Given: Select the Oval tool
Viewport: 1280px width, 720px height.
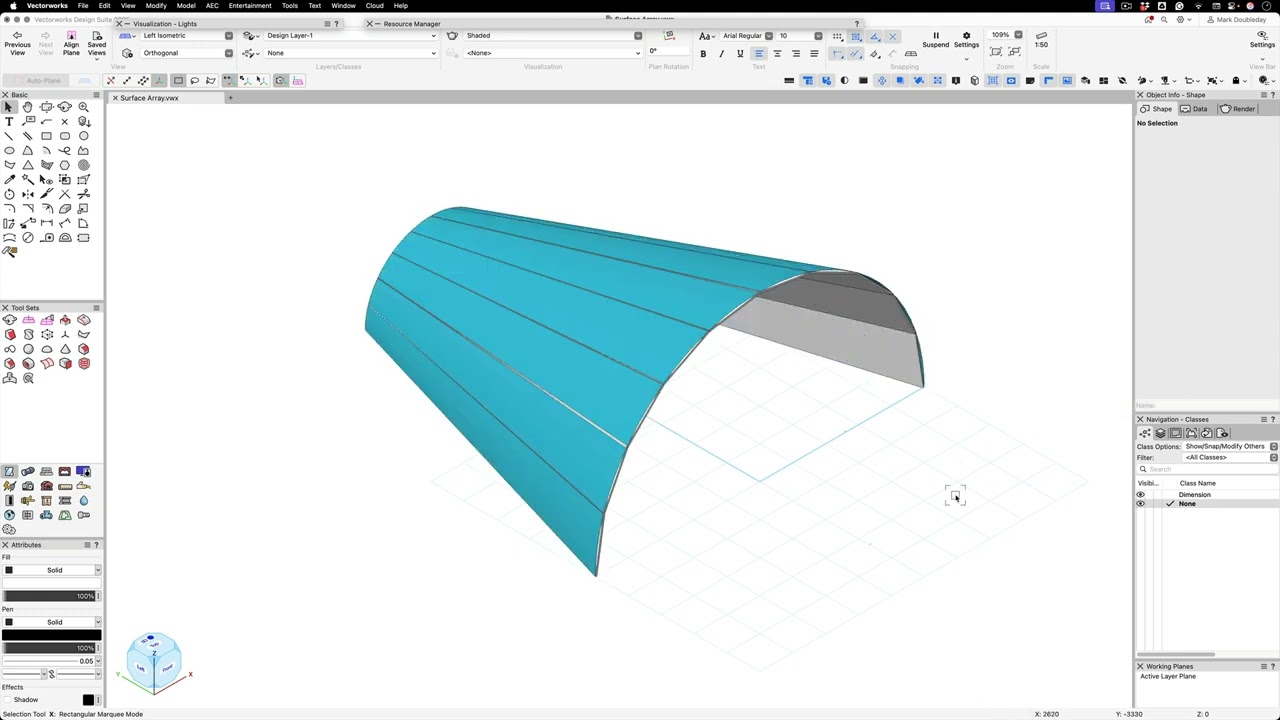Looking at the screenshot, I should pyautogui.click(x=9, y=151).
